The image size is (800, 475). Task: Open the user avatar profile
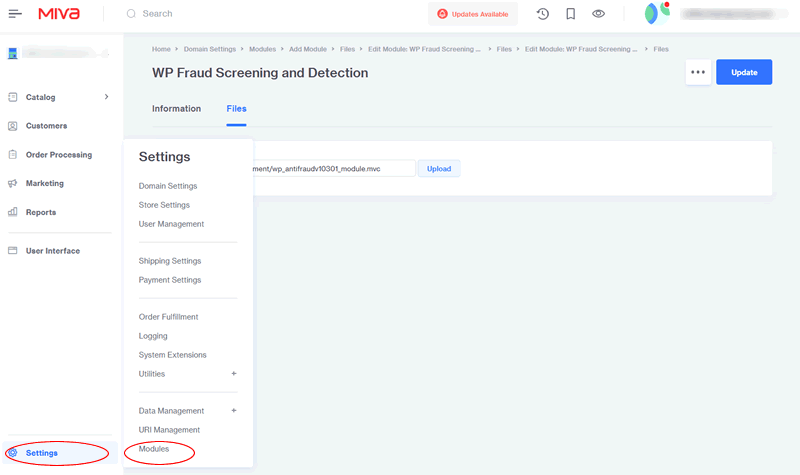(x=657, y=14)
